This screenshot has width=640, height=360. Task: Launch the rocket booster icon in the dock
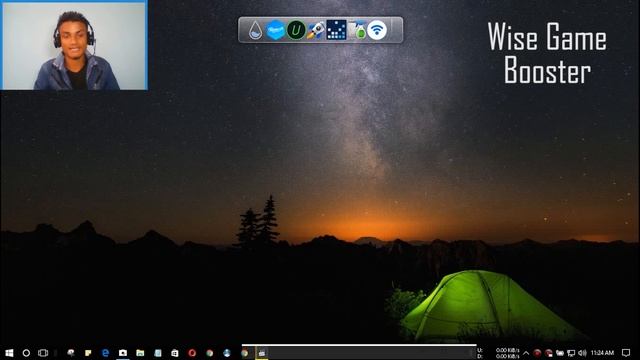tap(316, 30)
